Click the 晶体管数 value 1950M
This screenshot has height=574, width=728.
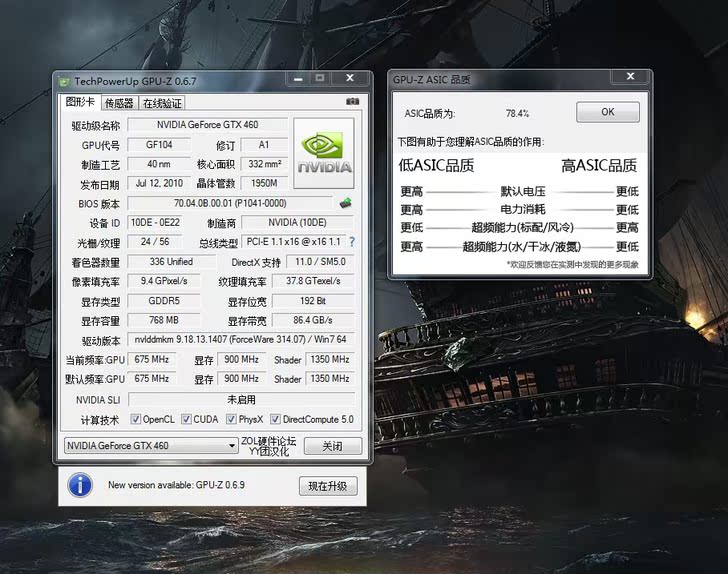pos(264,183)
